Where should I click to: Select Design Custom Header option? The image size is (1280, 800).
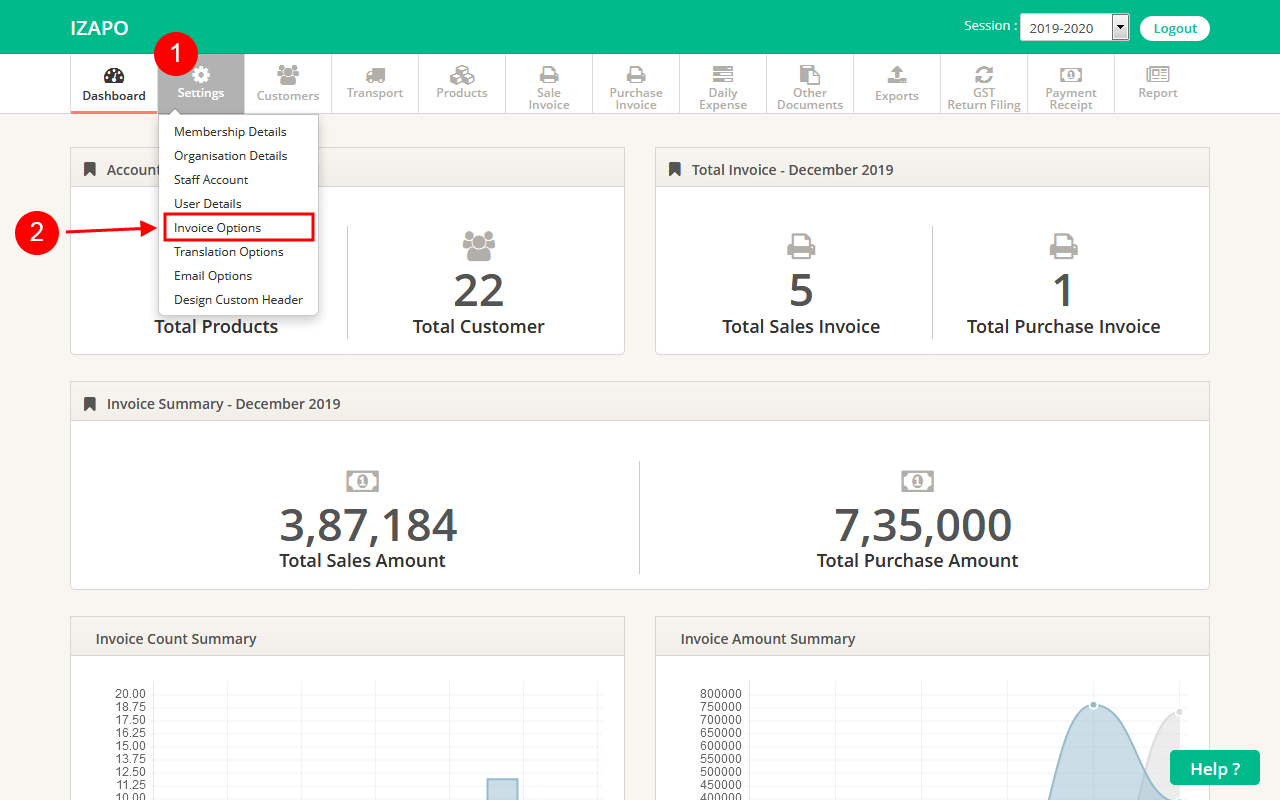[x=238, y=300]
